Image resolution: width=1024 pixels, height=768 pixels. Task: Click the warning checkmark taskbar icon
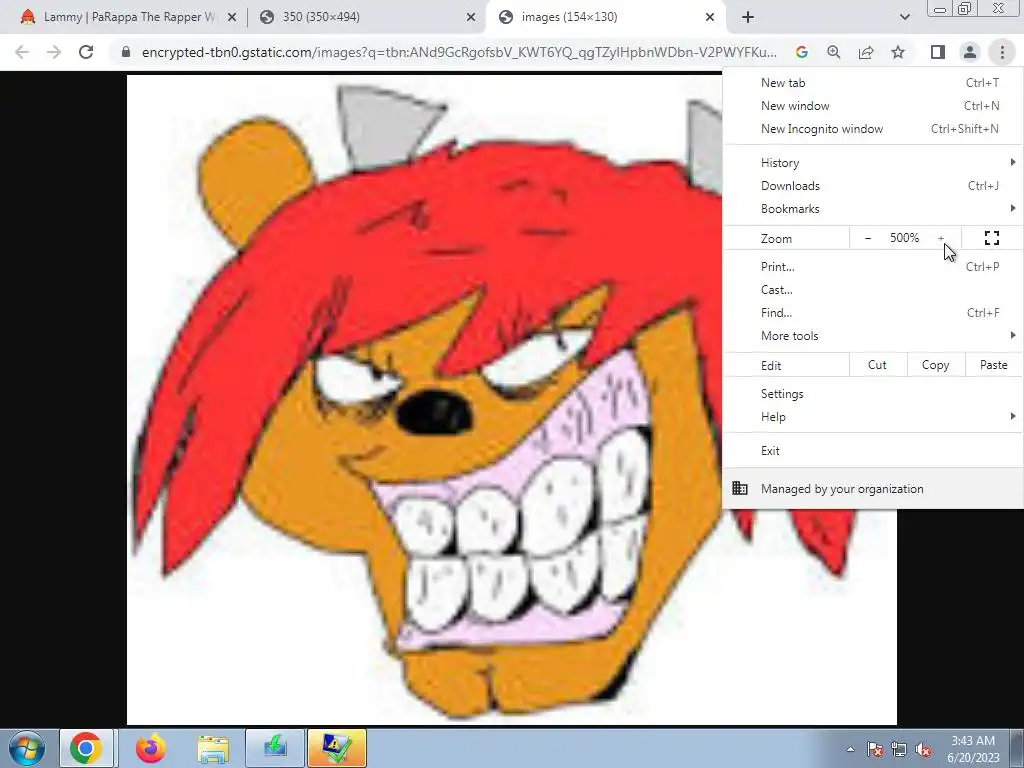pos(337,748)
